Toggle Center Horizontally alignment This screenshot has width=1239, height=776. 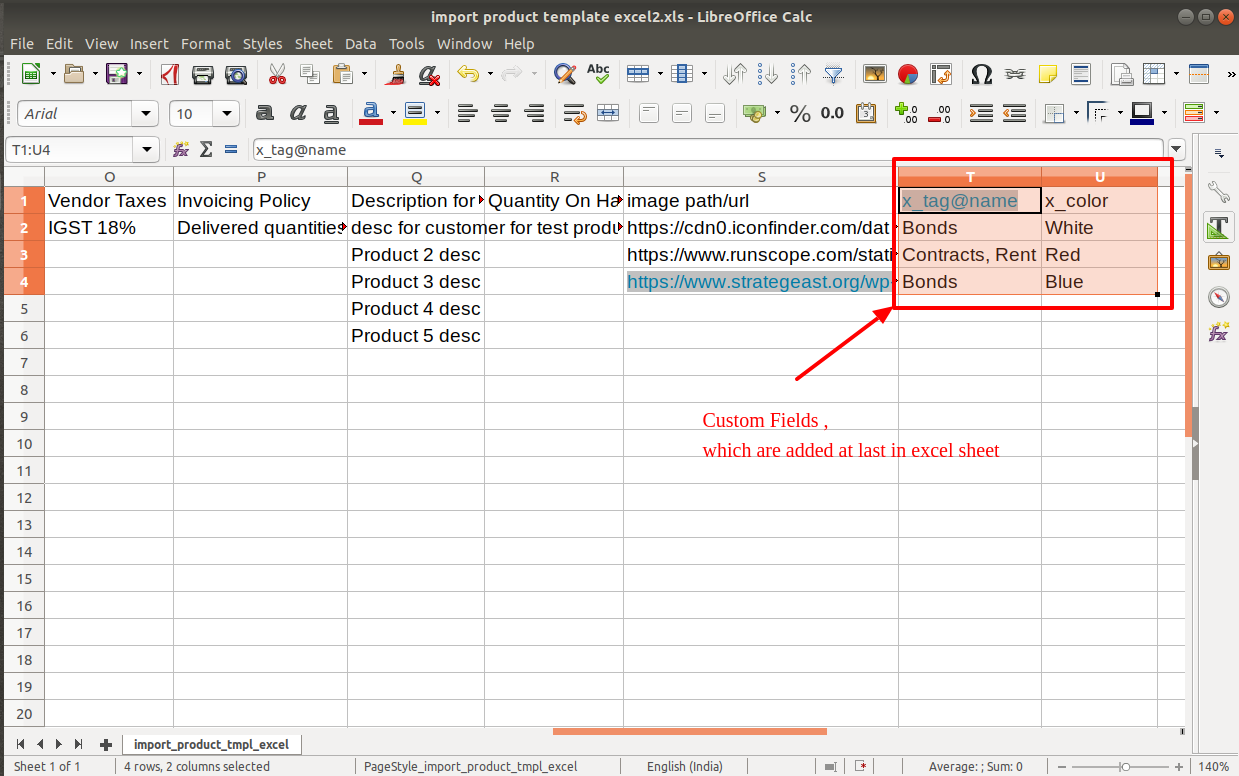[x=501, y=113]
